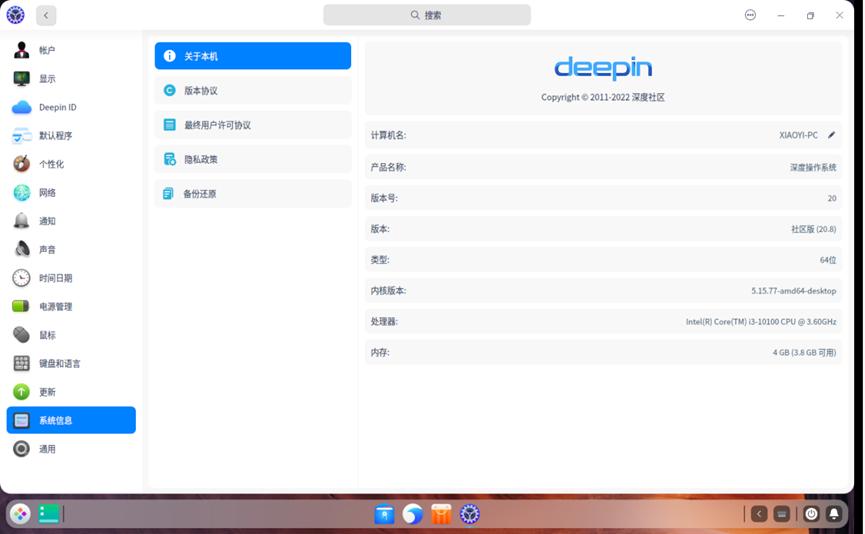Open the 备份还原 backup and restore item
865x534 pixels.
[x=253, y=194]
